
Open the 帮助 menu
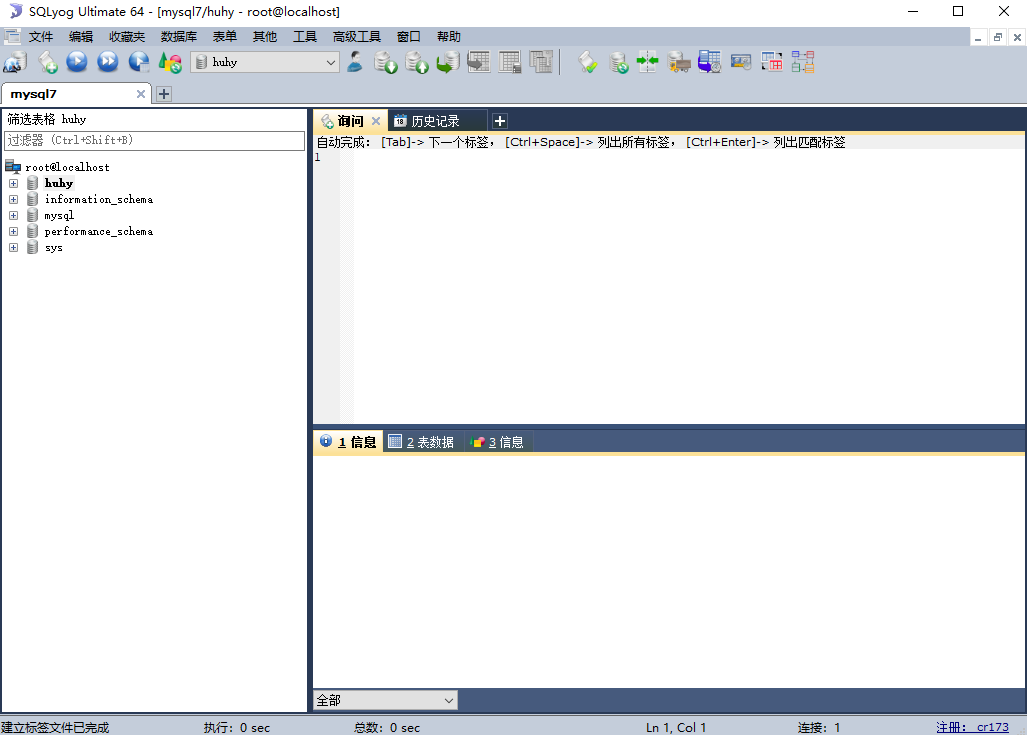pyautogui.click(x=449, y=37)
